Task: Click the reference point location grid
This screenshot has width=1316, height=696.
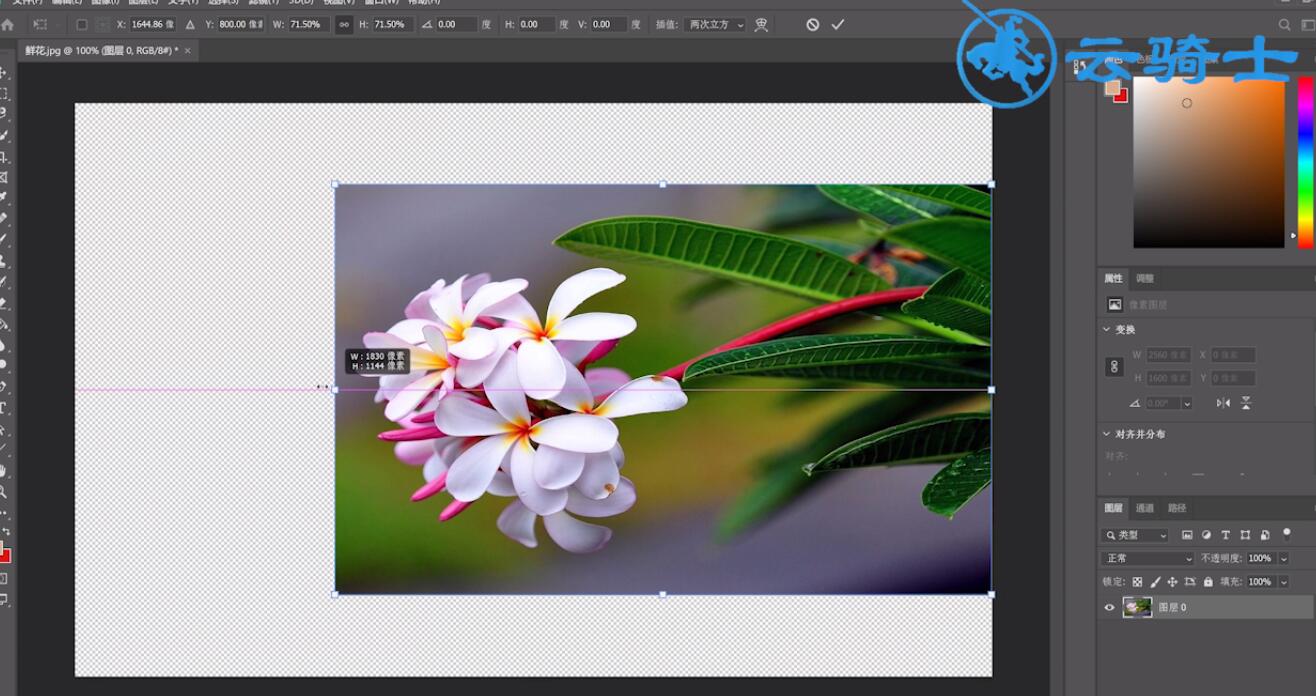Action: (102, 24)
